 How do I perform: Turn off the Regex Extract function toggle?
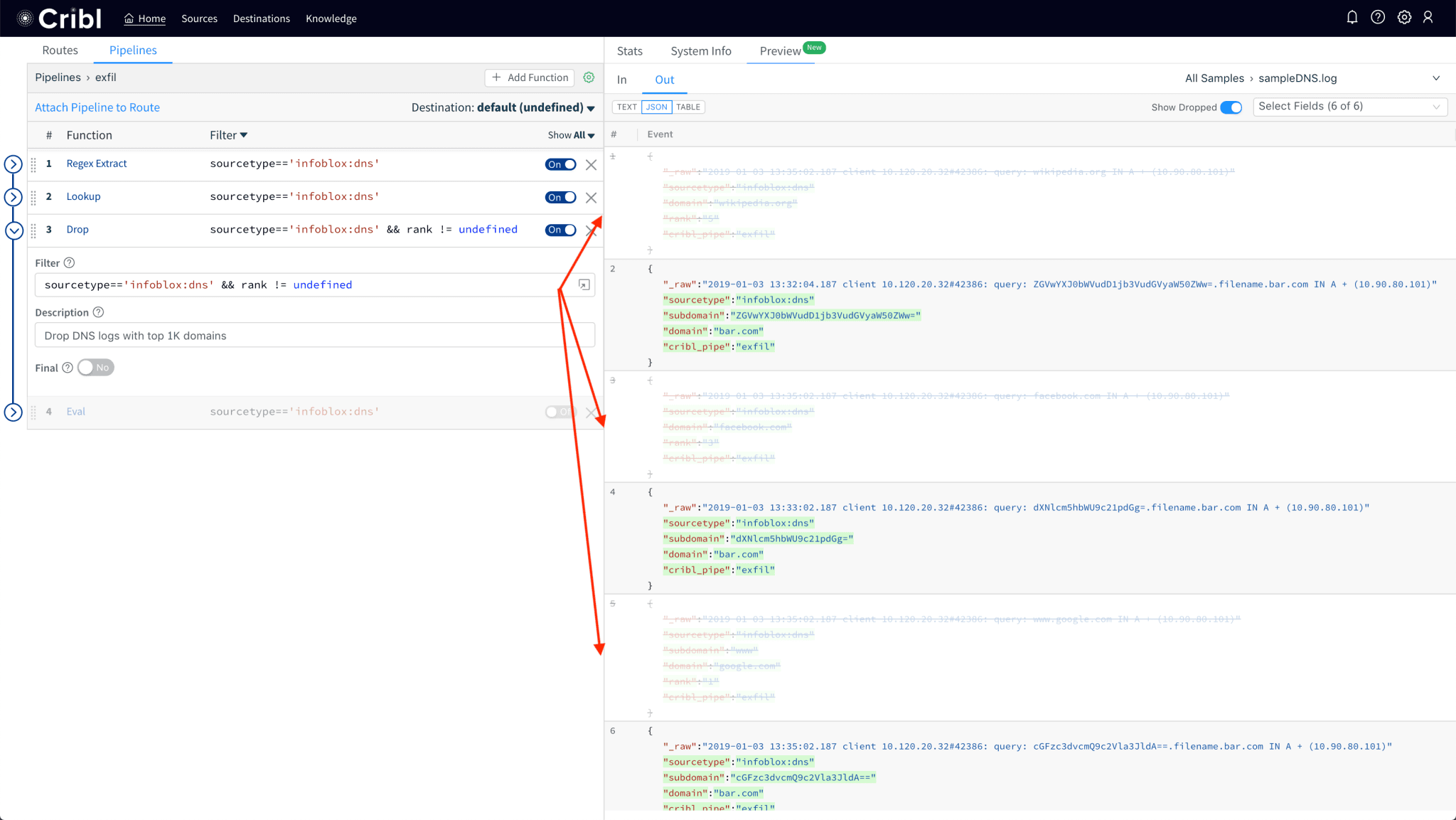pyautogui.click(x=560, y=164)
